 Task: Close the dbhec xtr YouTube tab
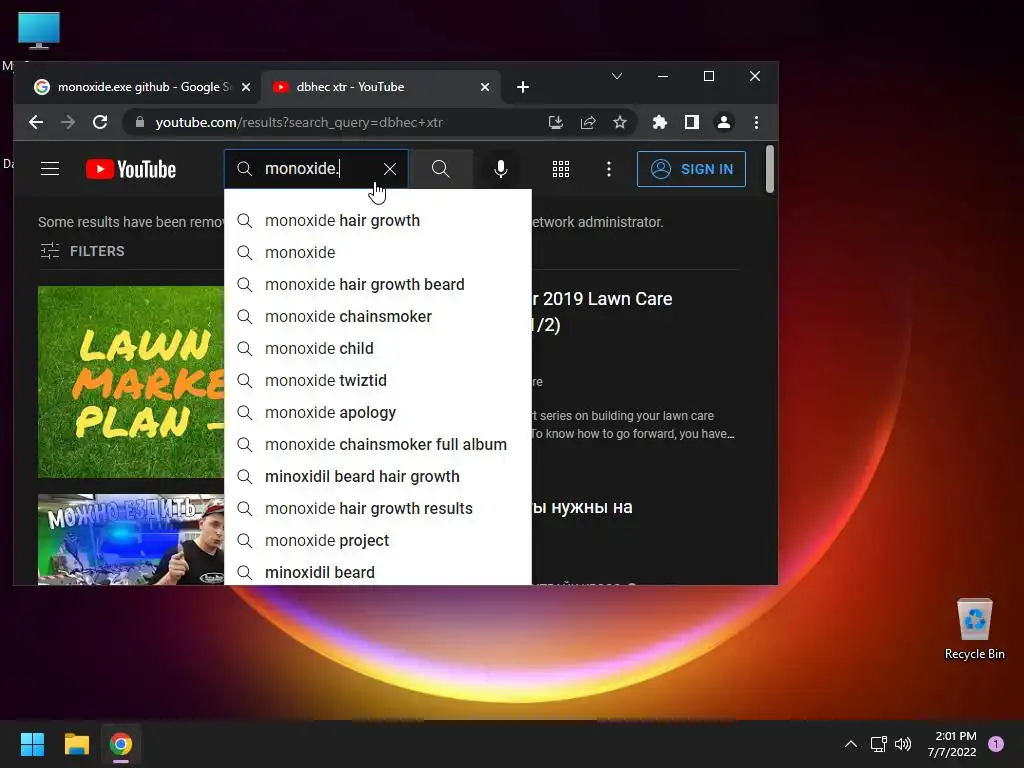tap(485, 87)
